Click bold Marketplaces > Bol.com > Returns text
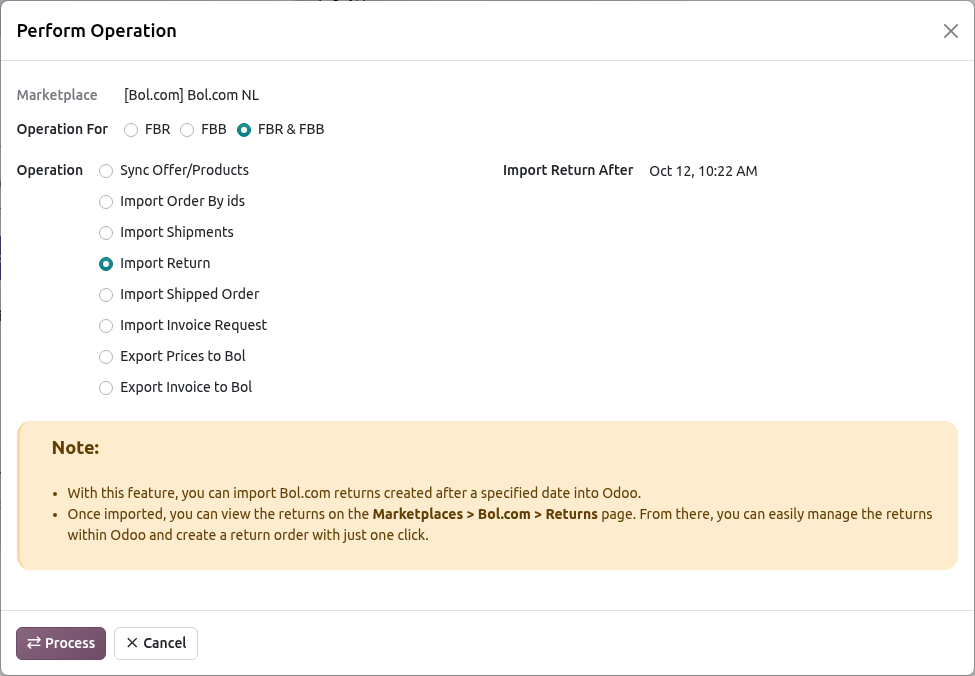The width and height of the screenshot is (975, 676). [x=485, y=514]
